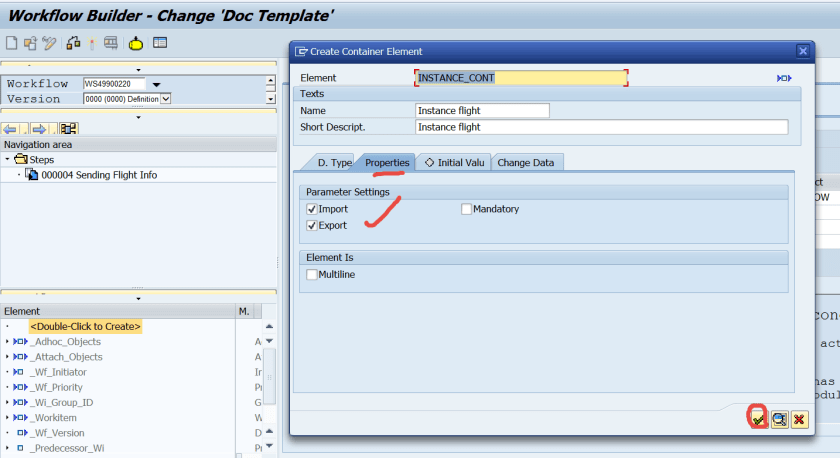Click the Navigation area header
The height and width of the screenshot is (458, 840).
pyautogui.click(x=138, y=144)
